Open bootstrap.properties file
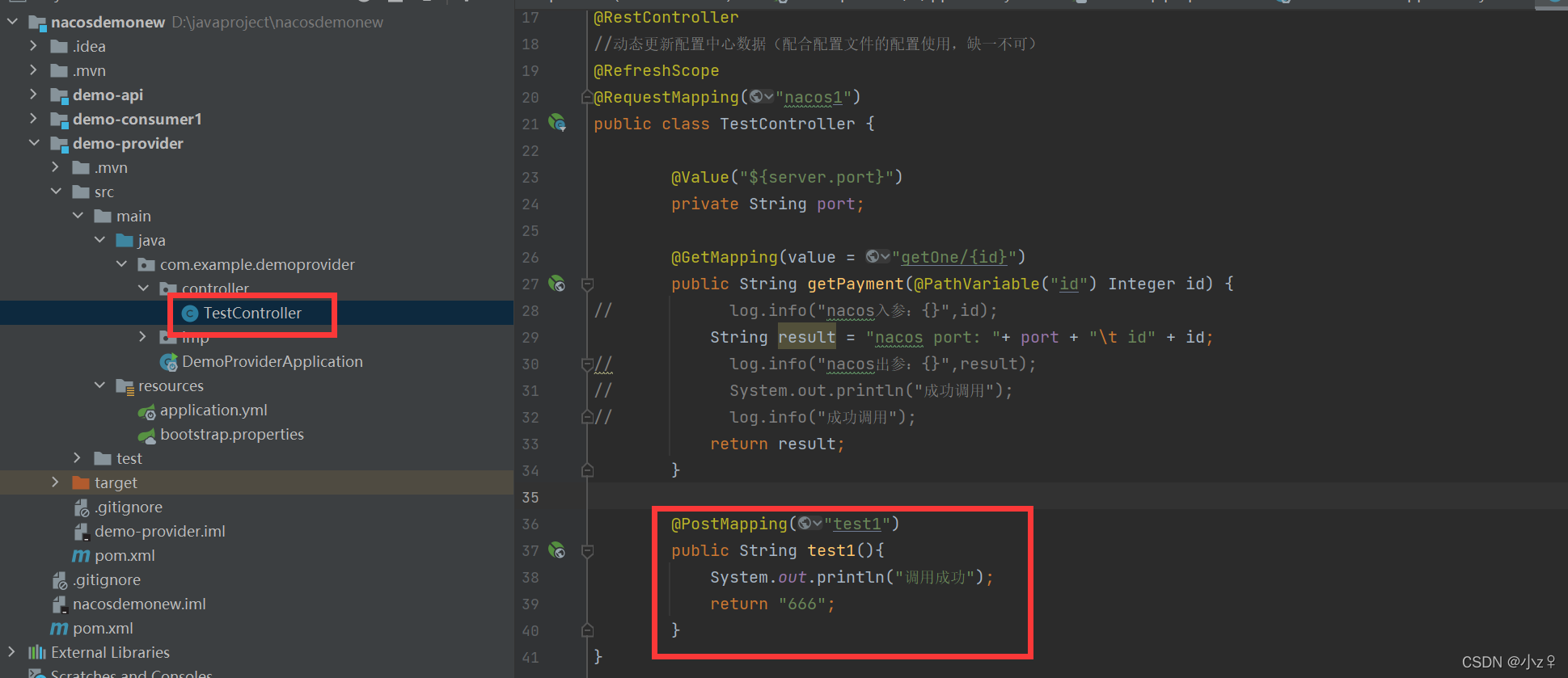The width and height of the screenshot is (1568, 678). click(232, 434)
